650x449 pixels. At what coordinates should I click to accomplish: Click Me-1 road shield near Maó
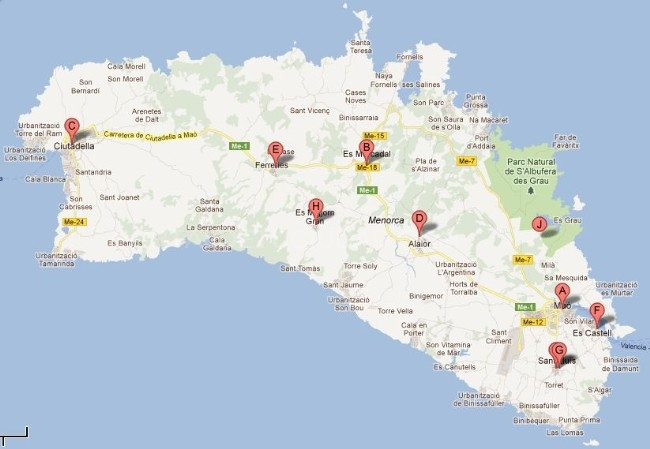pos(525,307)
